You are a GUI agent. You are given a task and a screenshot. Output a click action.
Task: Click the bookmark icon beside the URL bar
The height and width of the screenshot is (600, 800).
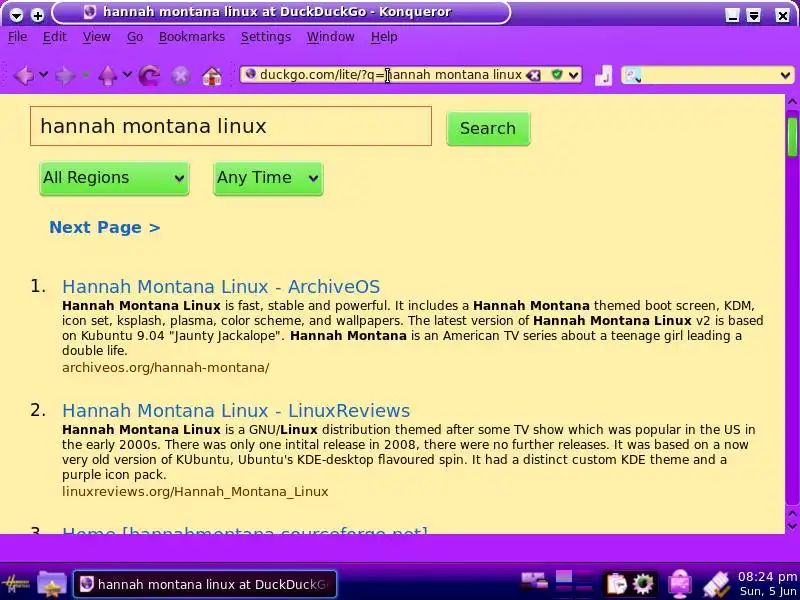click(603, 76)
